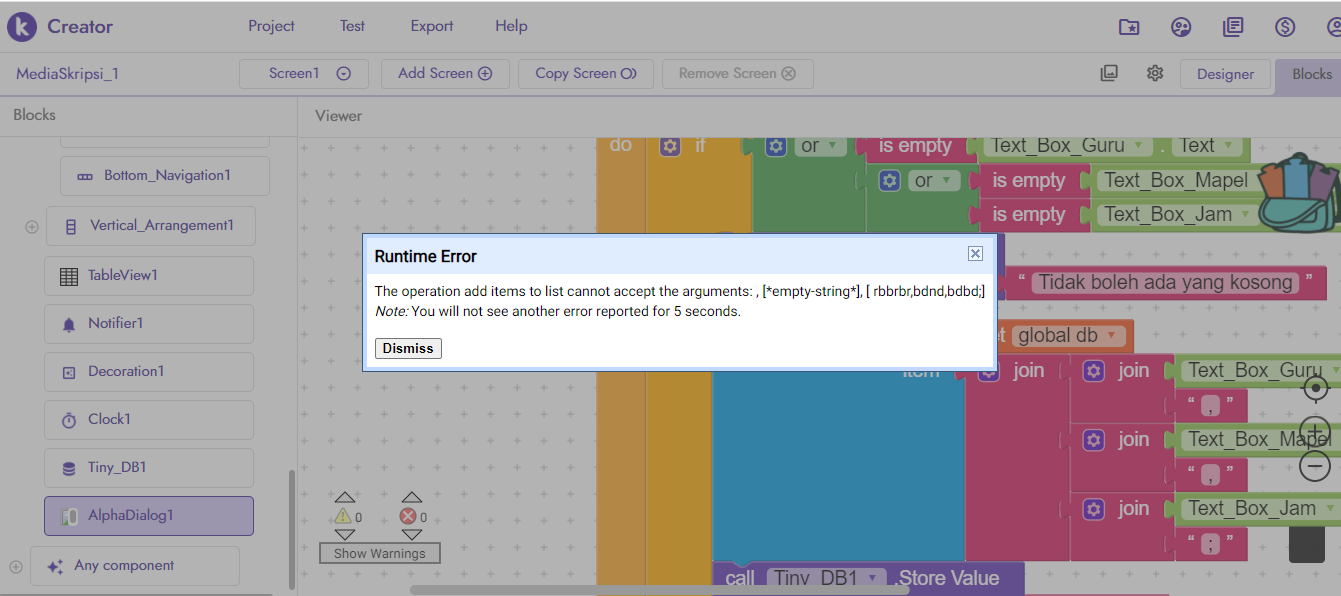
Task: Select TableView1 in the blocks tree
Action: (149, 276)
